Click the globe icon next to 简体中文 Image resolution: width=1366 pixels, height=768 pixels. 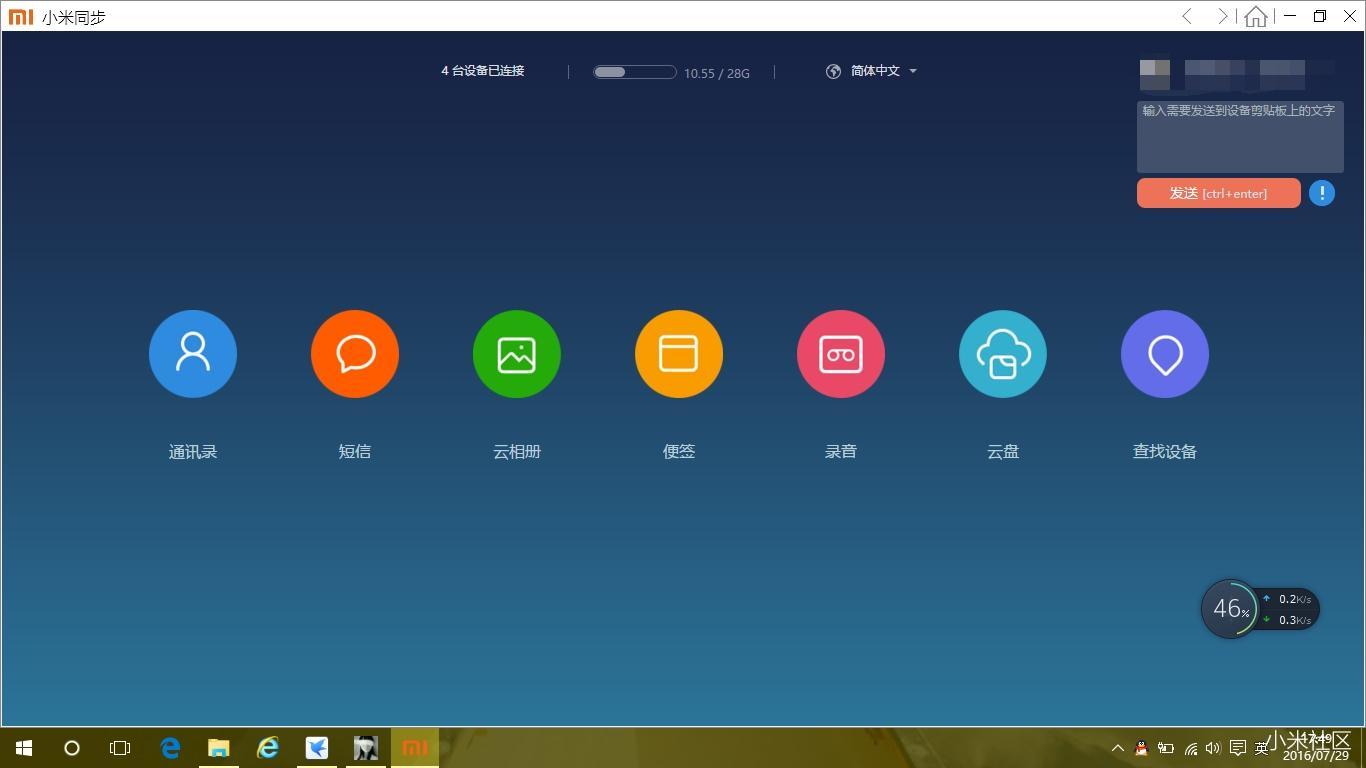pyautogui.click(x=832, y=71)
